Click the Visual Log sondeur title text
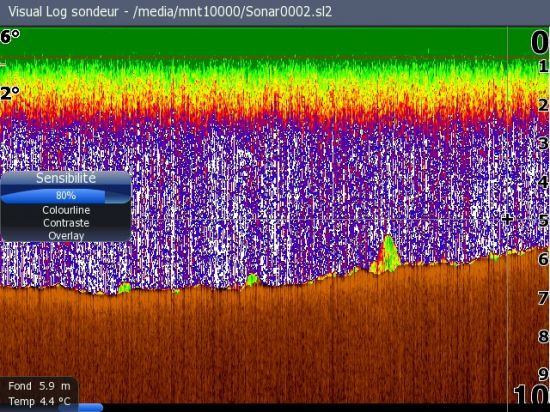Image resolution: width=550 pixels, height=412 pixels. coord(63,12)
